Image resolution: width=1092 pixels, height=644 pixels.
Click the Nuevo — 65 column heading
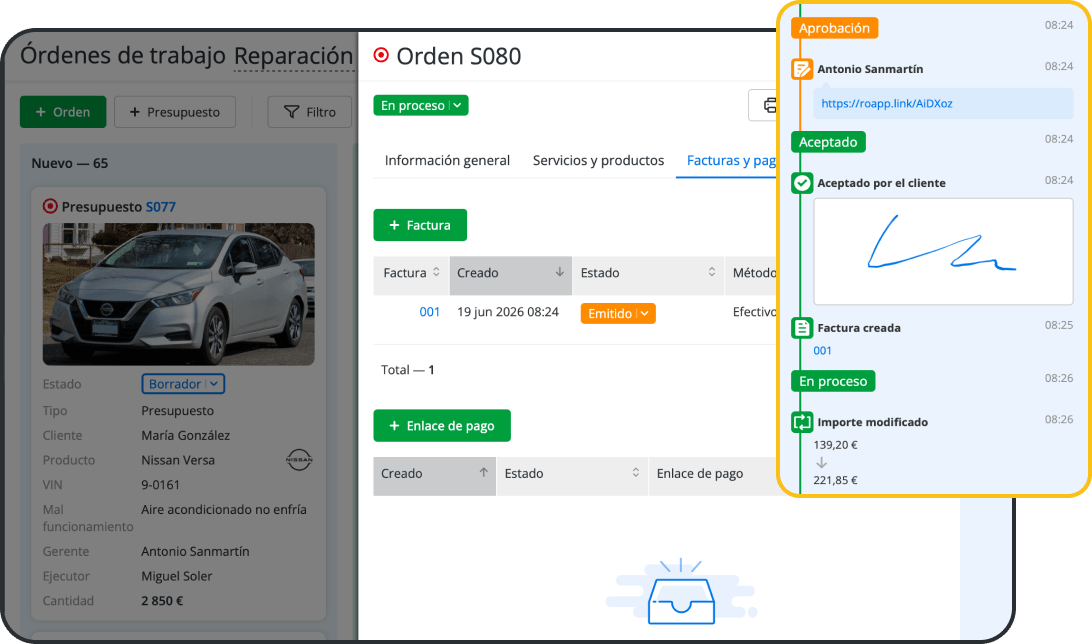pos(70,163)
